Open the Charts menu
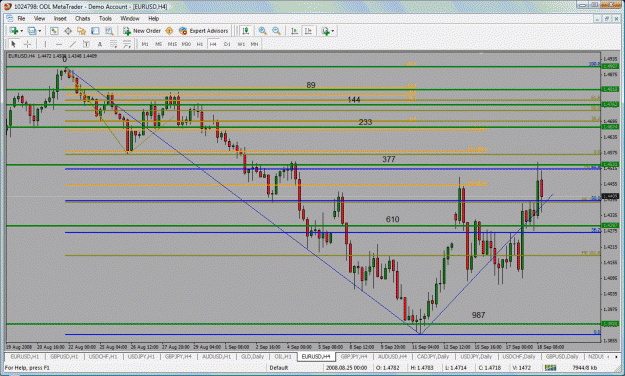Screen dimensions: 625x376 coord(83,18)
